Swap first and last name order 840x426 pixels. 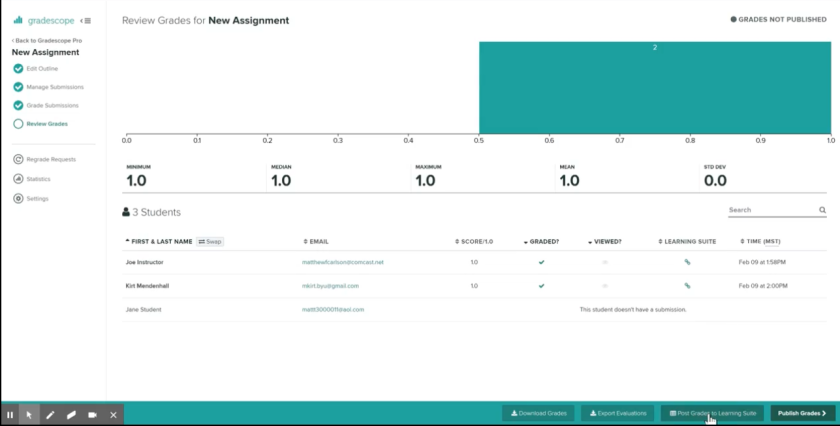[x=210, y=241]
